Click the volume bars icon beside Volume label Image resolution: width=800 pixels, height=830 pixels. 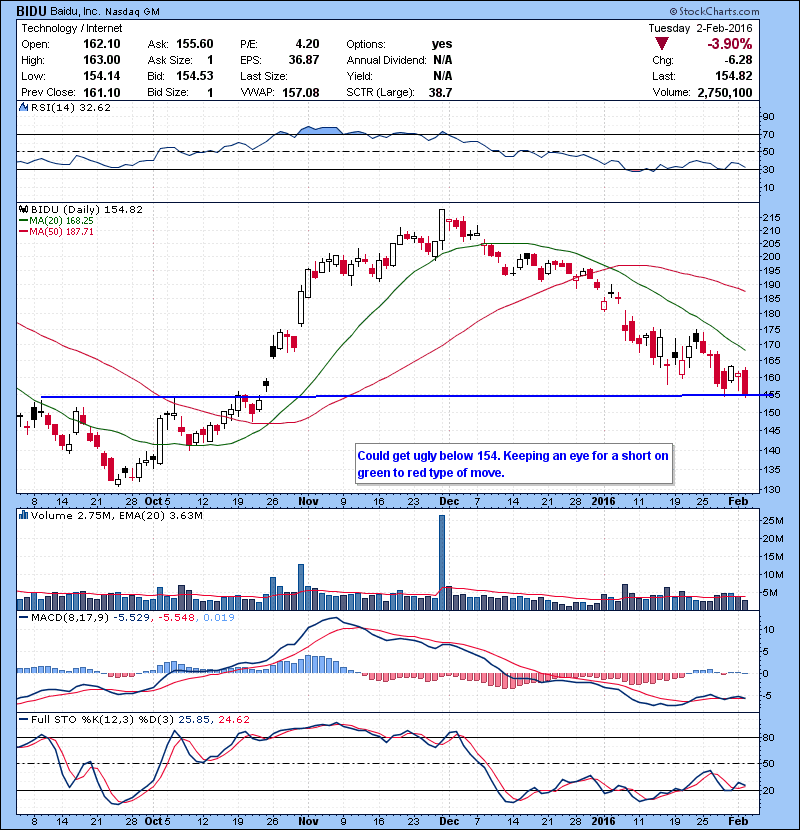23,515
